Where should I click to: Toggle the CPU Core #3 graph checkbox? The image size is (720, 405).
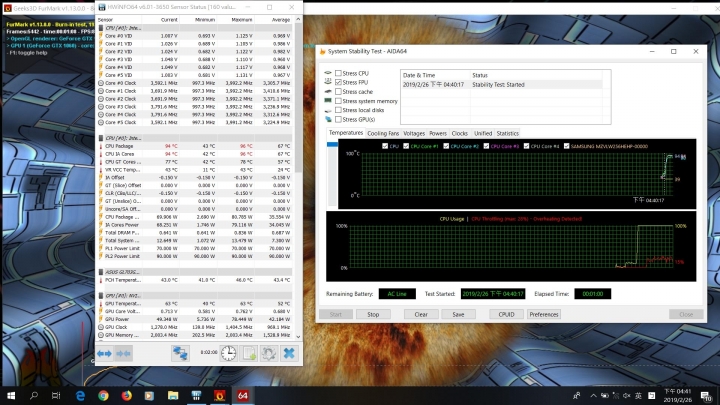pyautogui.click(x=486, y=146)
